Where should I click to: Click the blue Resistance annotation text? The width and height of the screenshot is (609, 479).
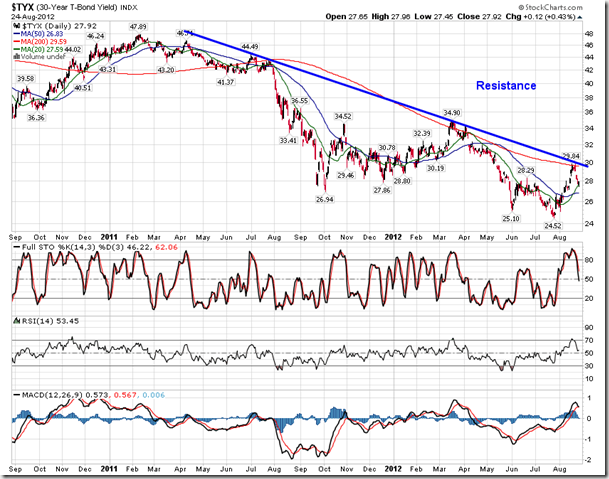(x=505, y=86)
